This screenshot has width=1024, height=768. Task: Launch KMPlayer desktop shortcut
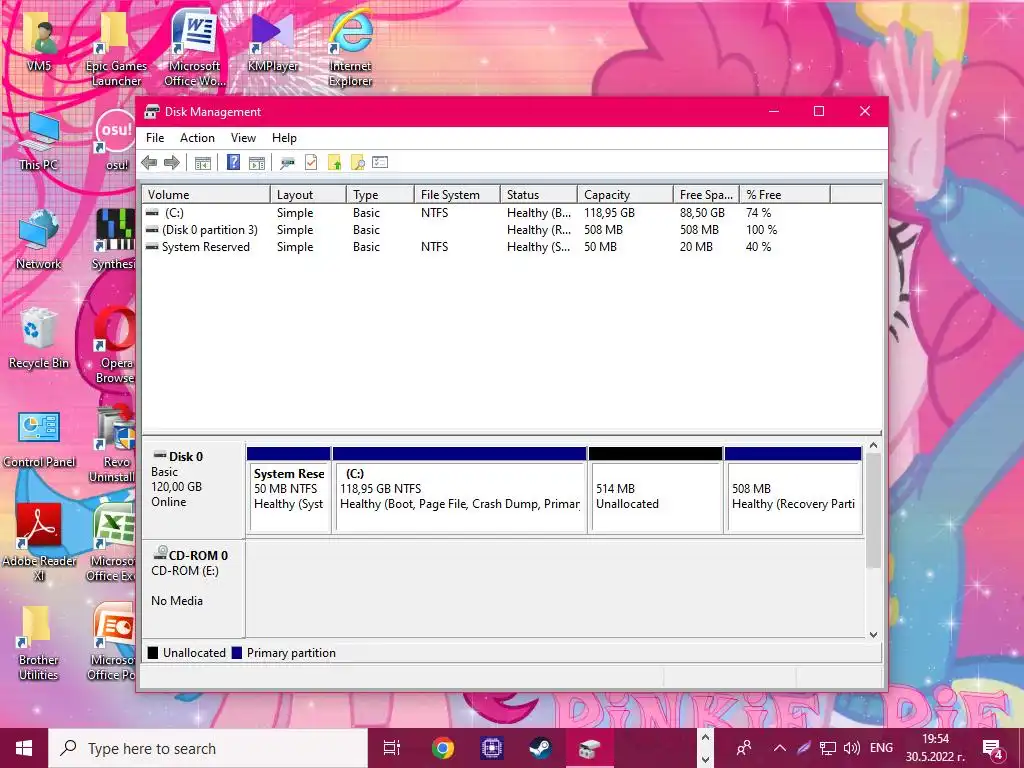point(273,43)
